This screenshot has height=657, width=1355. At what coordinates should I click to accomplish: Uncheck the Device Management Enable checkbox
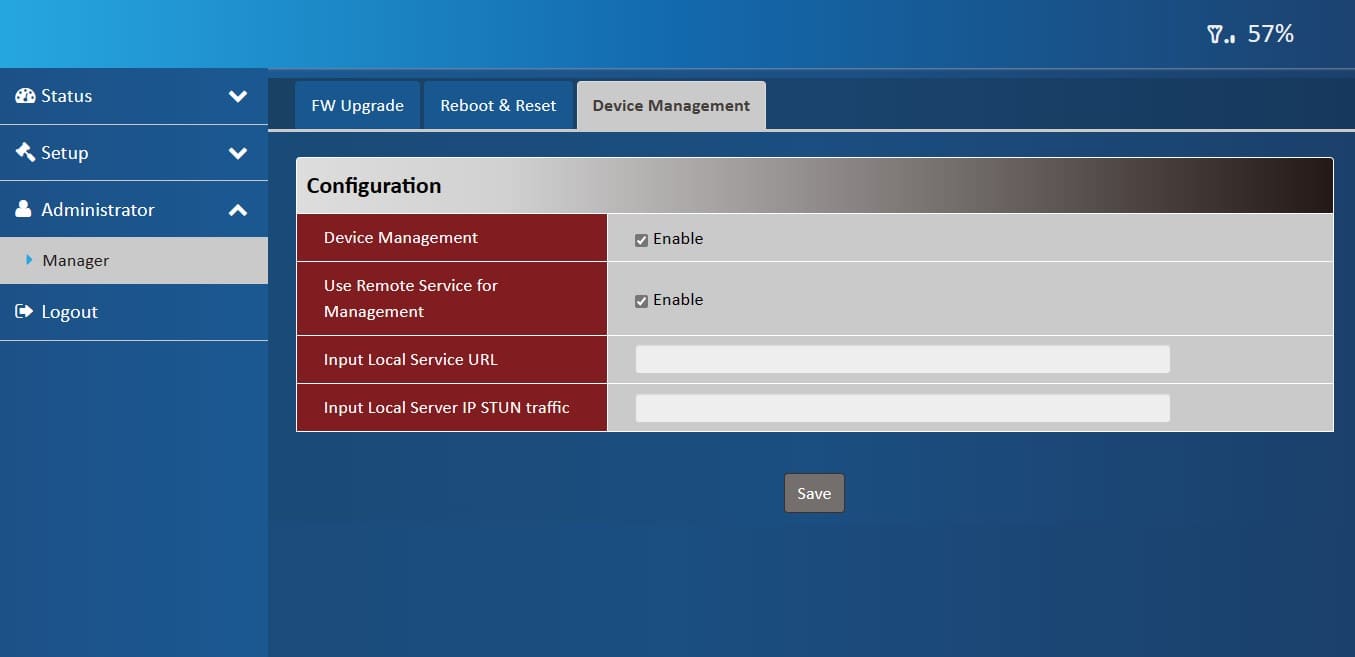coord(642,240)
